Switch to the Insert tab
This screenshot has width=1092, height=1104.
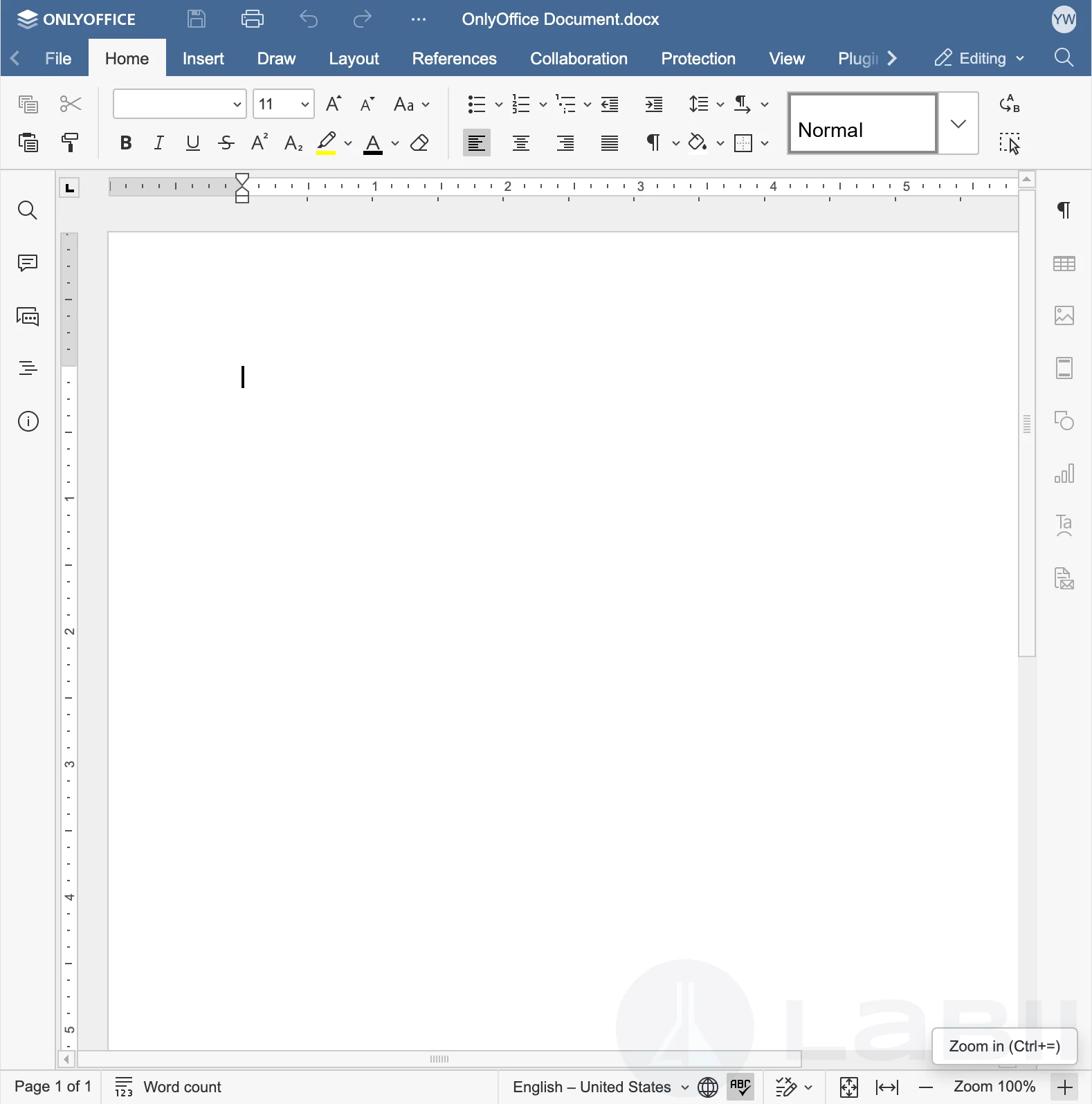(x=203, y=59)
